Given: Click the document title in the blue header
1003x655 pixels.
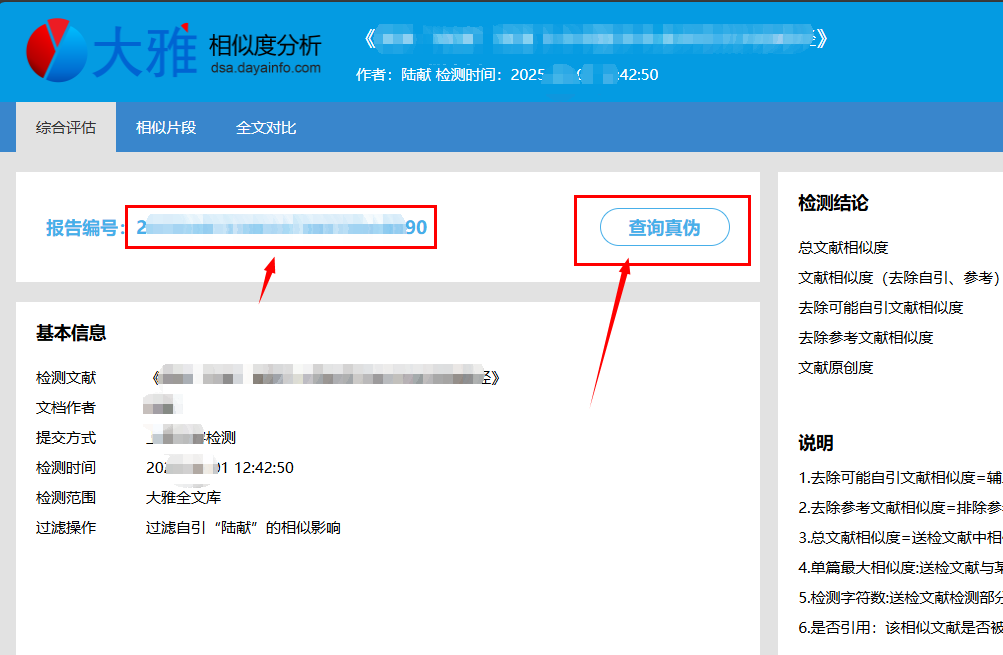Looking at the screenshot, I should [595, 40].
